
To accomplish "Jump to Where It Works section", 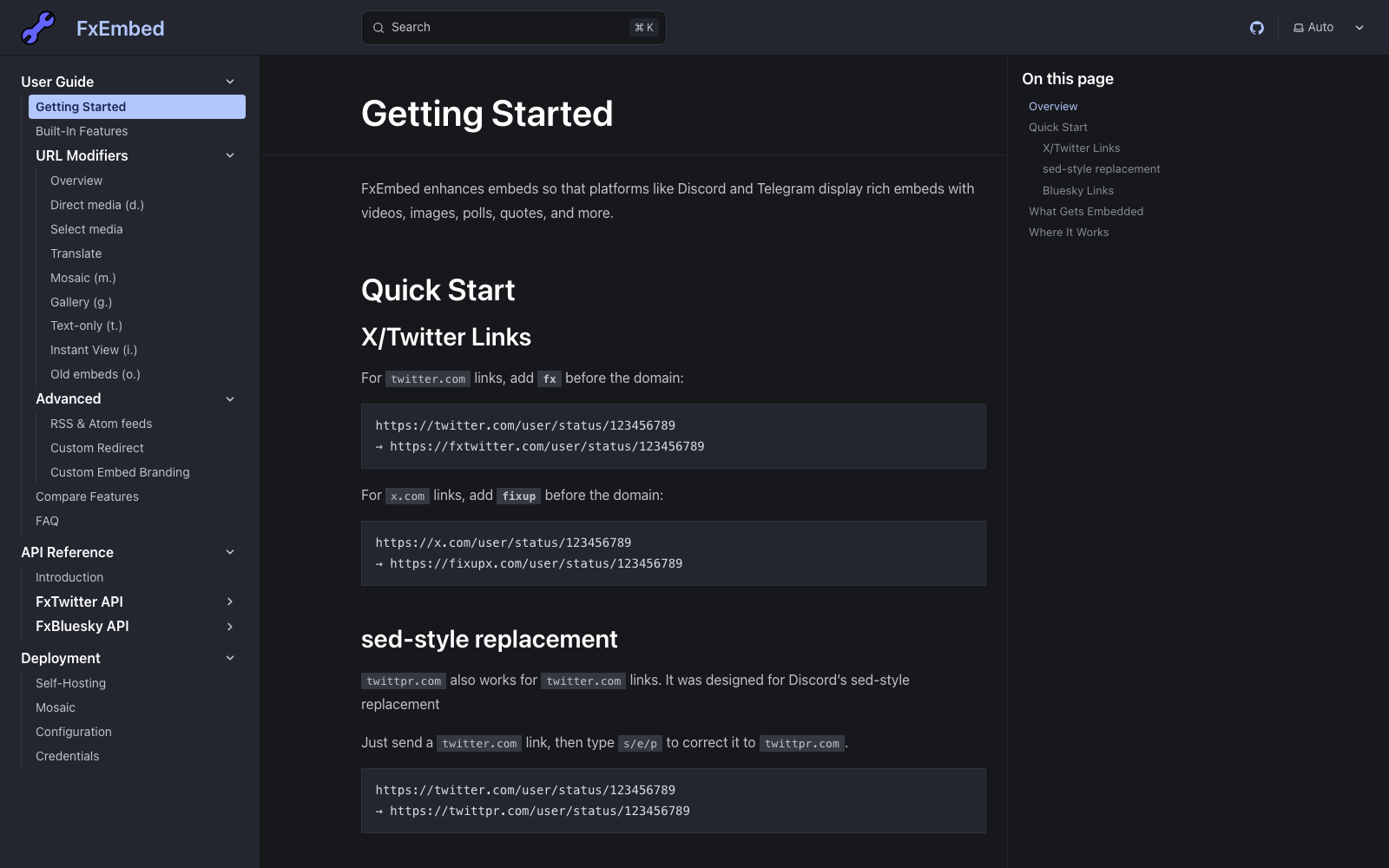I will [1069, 232].
